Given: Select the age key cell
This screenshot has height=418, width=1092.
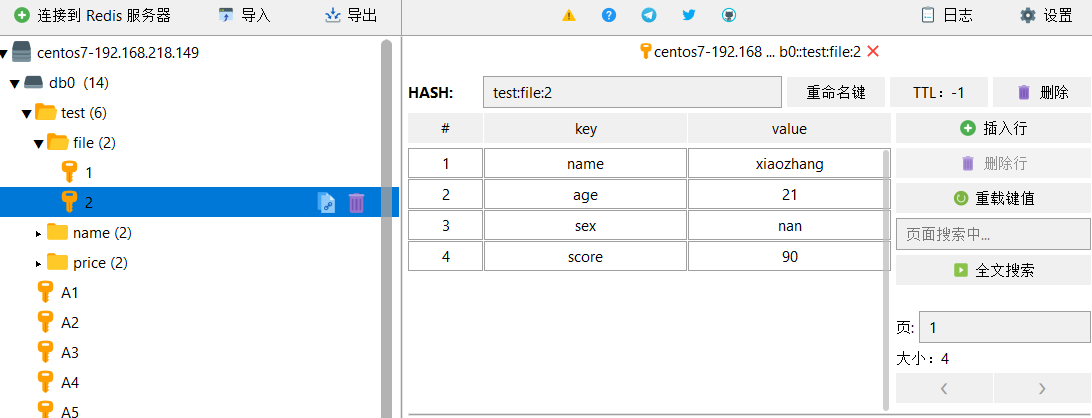Looking at the screenshot, I should pos(585,194).
